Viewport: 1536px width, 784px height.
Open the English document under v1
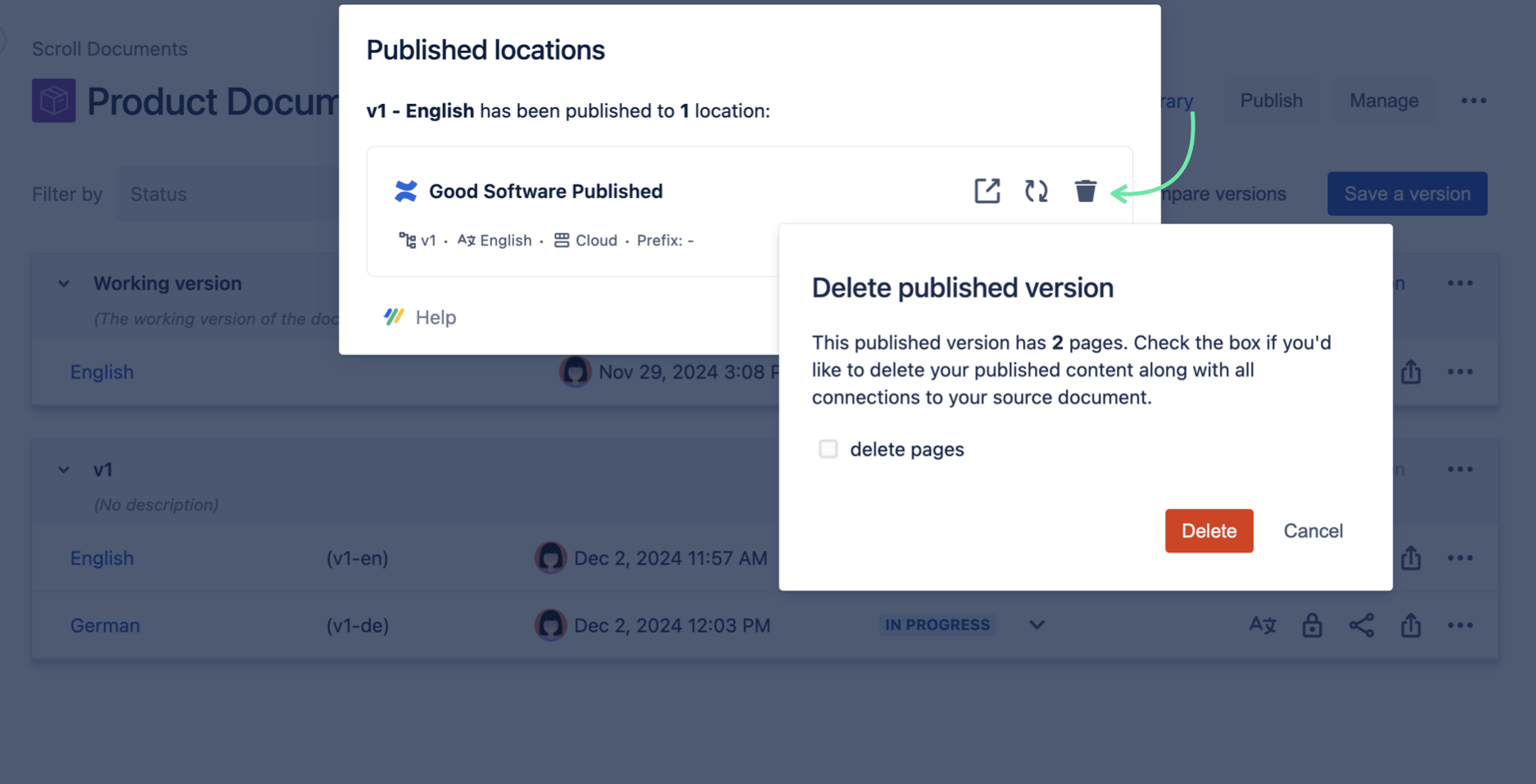tap(102, 557)
